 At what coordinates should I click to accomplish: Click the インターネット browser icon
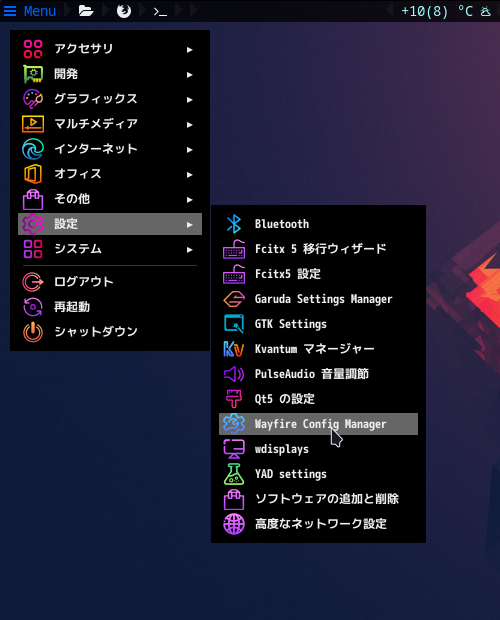point(33,149)
